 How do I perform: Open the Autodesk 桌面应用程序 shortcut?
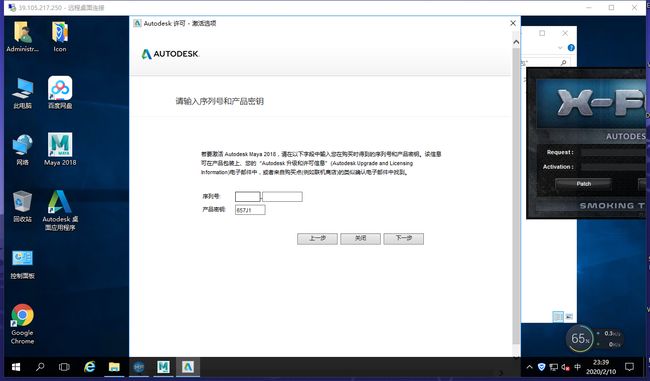(x=60, y=210)
